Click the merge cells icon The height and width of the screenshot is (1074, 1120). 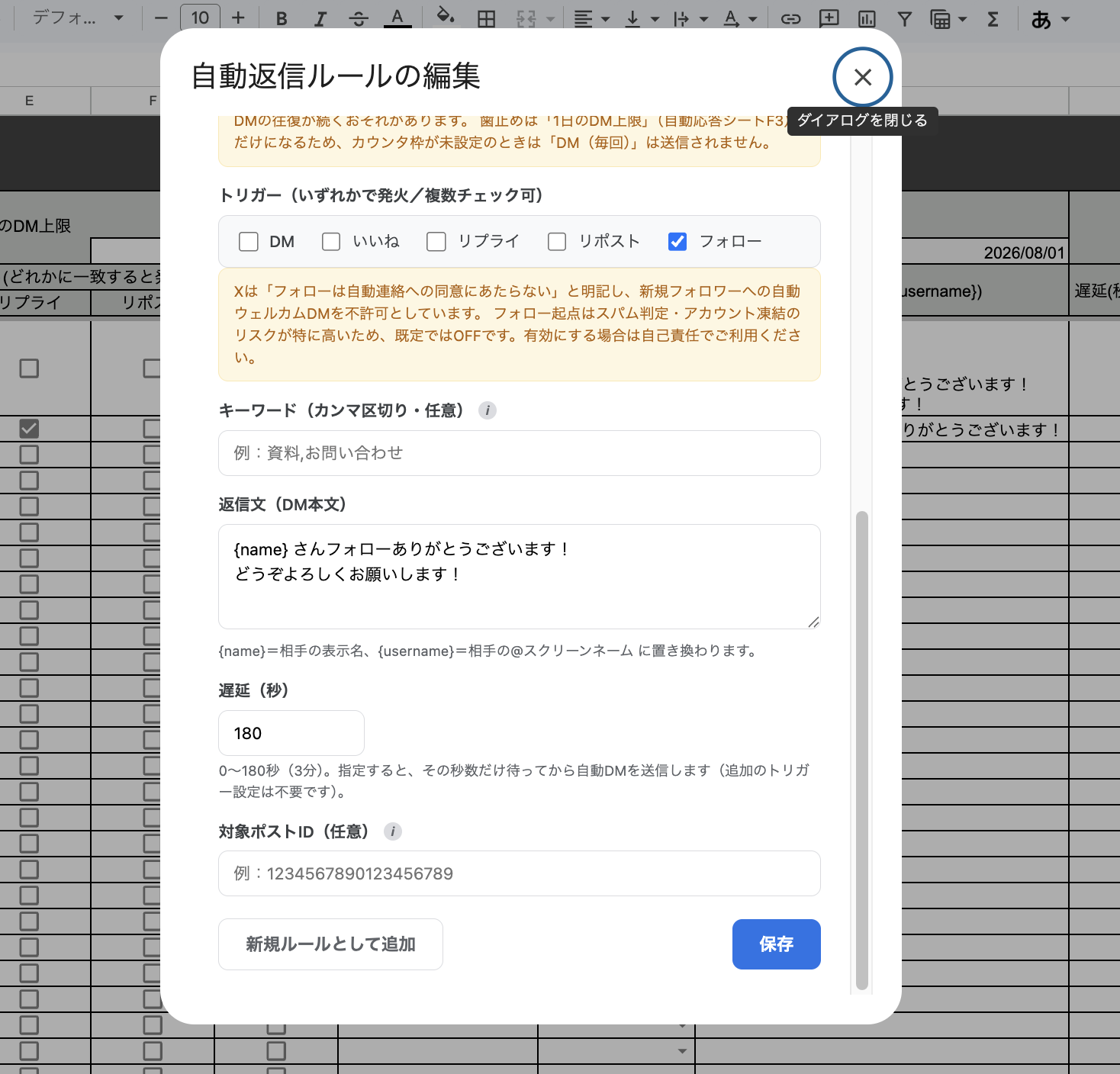click(526, 18)
